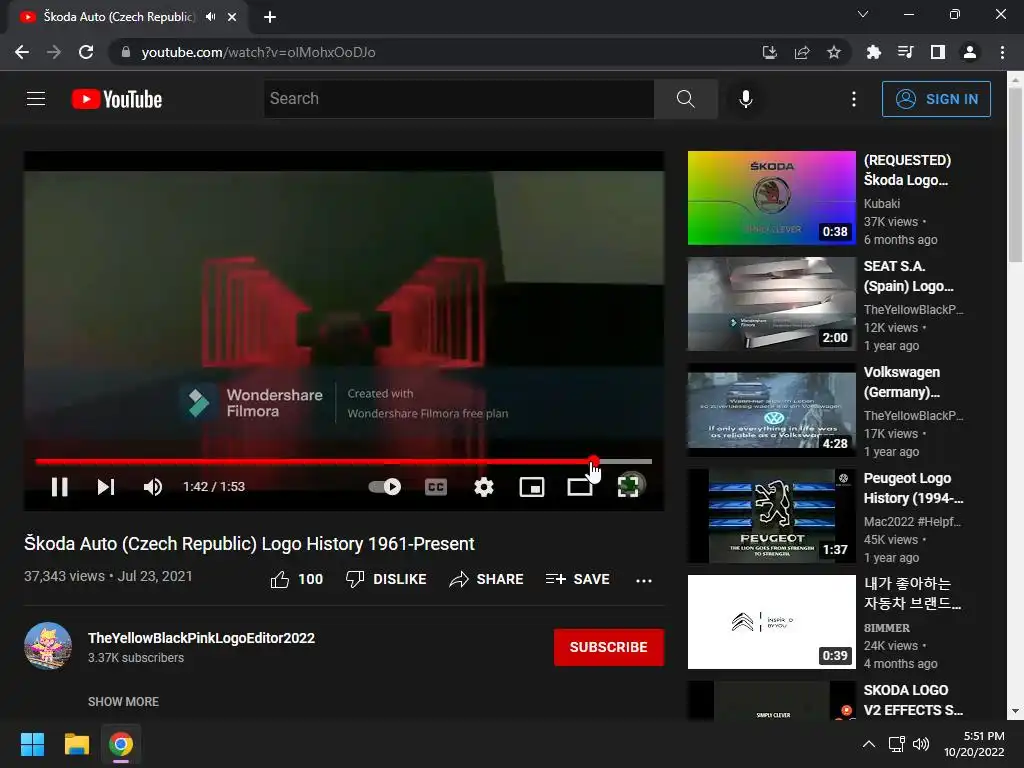Go to the YouTube home logo
The width and height of the screenshot is (1024, 768).
(116, 99)
